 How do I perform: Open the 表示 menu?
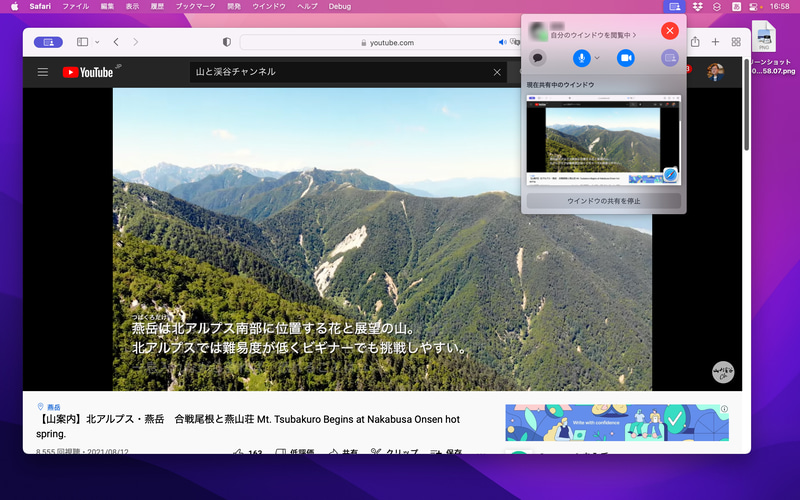pyautogui.click(x=132, y=6)
